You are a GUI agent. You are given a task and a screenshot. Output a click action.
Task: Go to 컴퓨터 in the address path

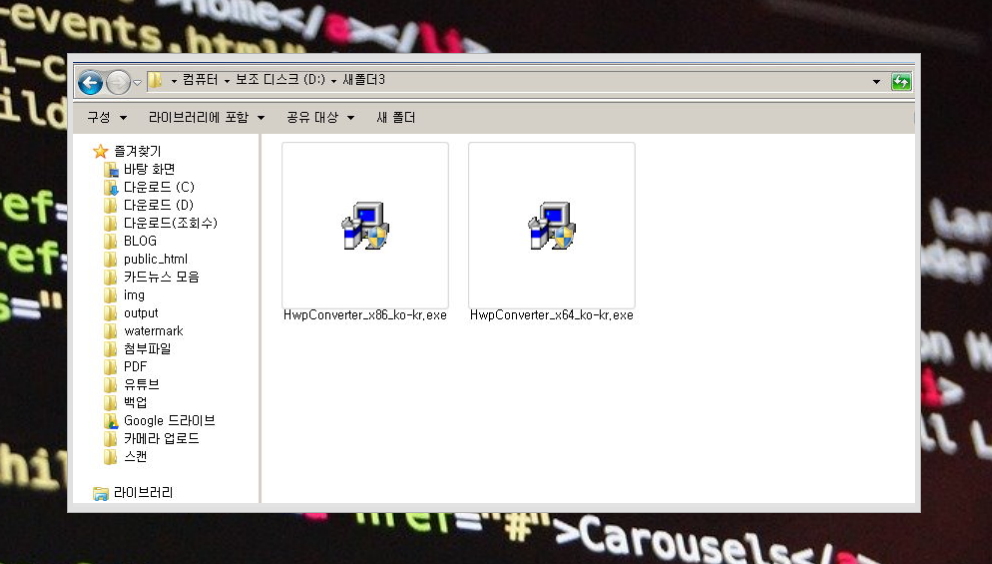pos(200,80)
